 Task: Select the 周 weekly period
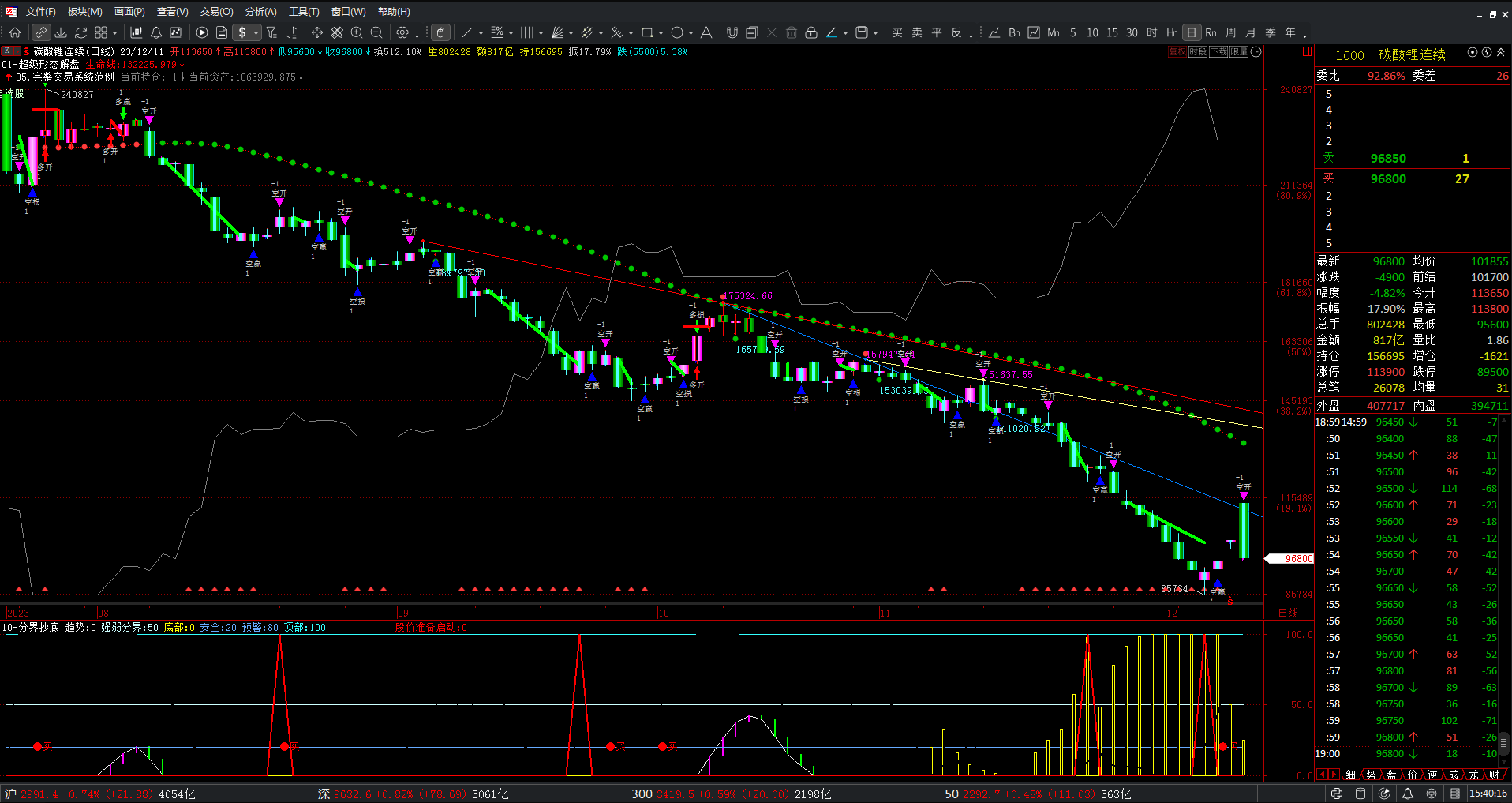[x=1231, y=32]
